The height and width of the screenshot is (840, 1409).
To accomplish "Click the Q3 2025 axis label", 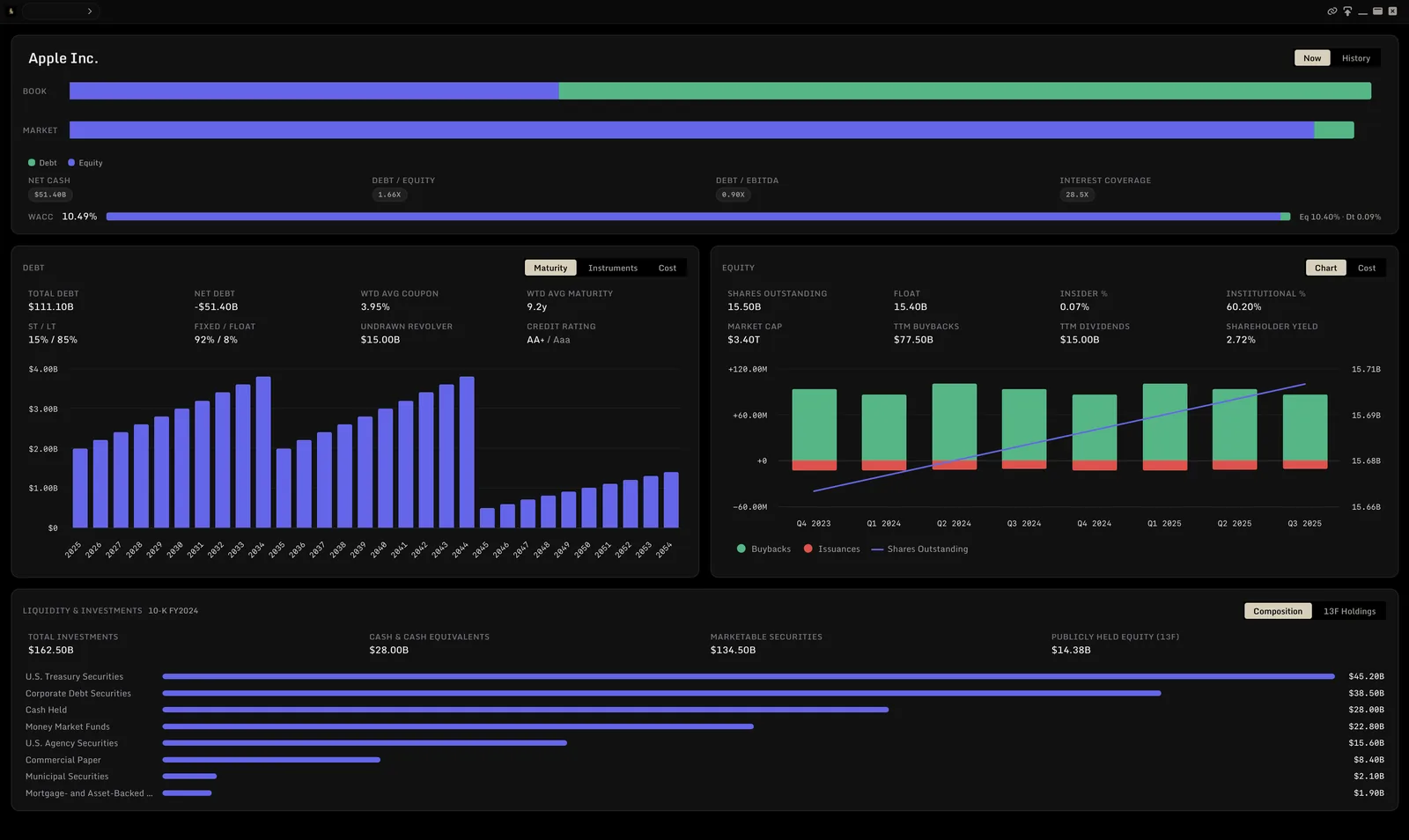I will [x=1305, y=524].
